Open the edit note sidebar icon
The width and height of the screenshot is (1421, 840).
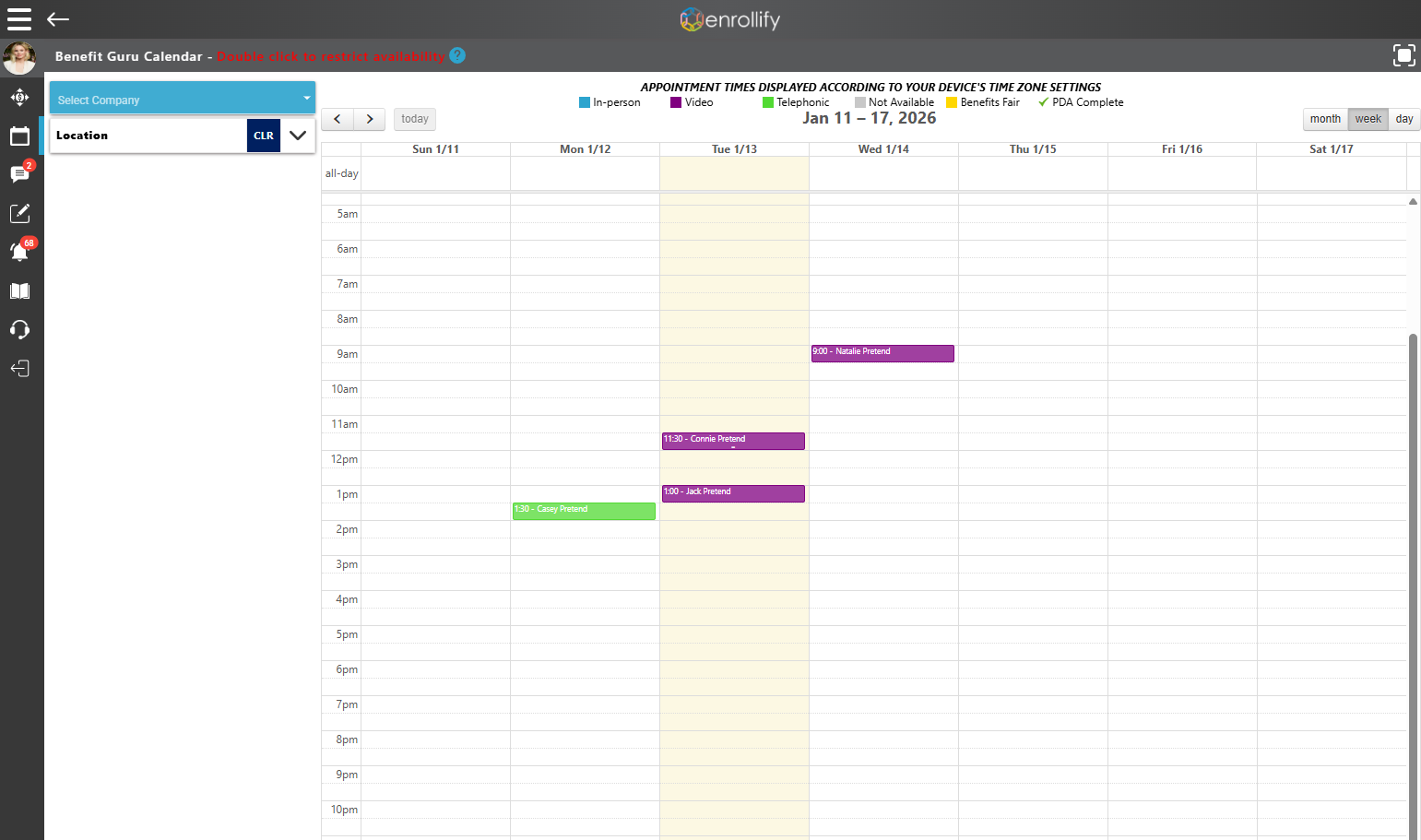pos(19,213)
